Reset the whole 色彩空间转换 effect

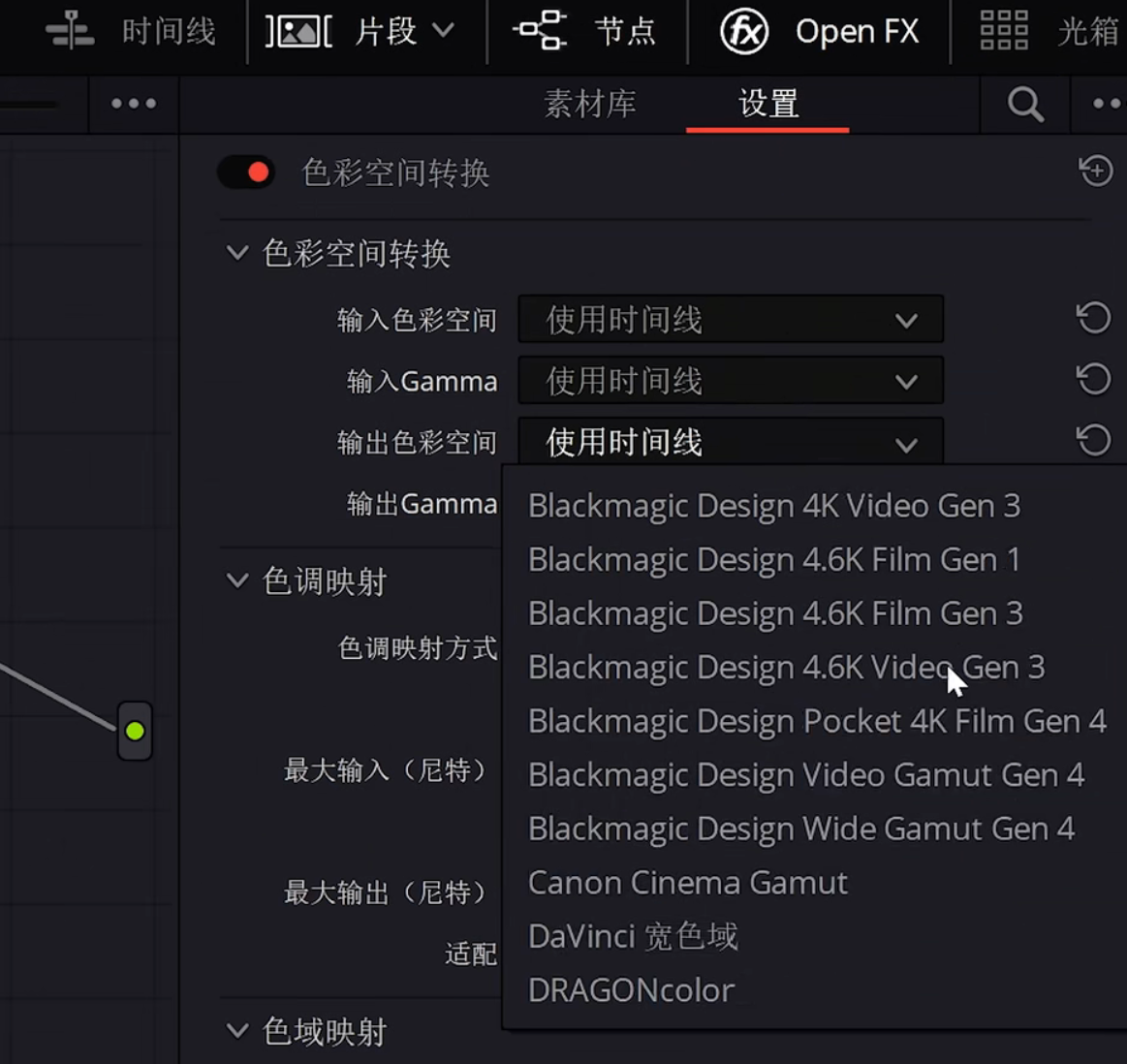click(x=1095, y=172)
